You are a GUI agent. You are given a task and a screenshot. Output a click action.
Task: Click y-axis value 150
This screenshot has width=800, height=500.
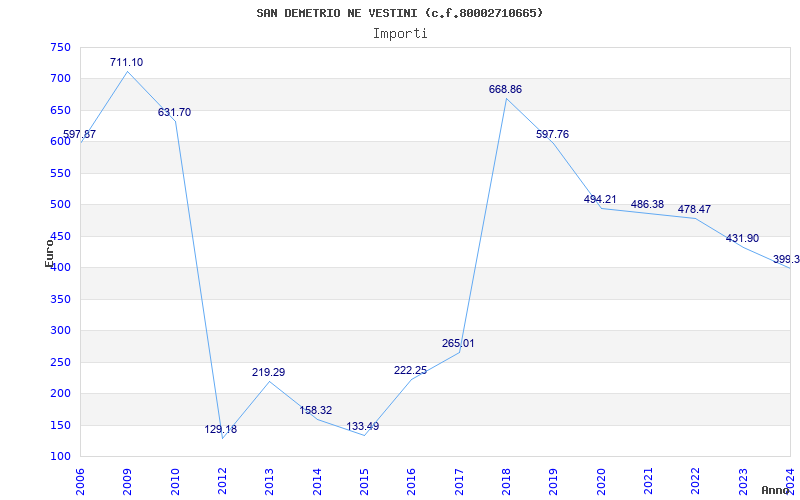pyautogui.click(x=60, y=425)
